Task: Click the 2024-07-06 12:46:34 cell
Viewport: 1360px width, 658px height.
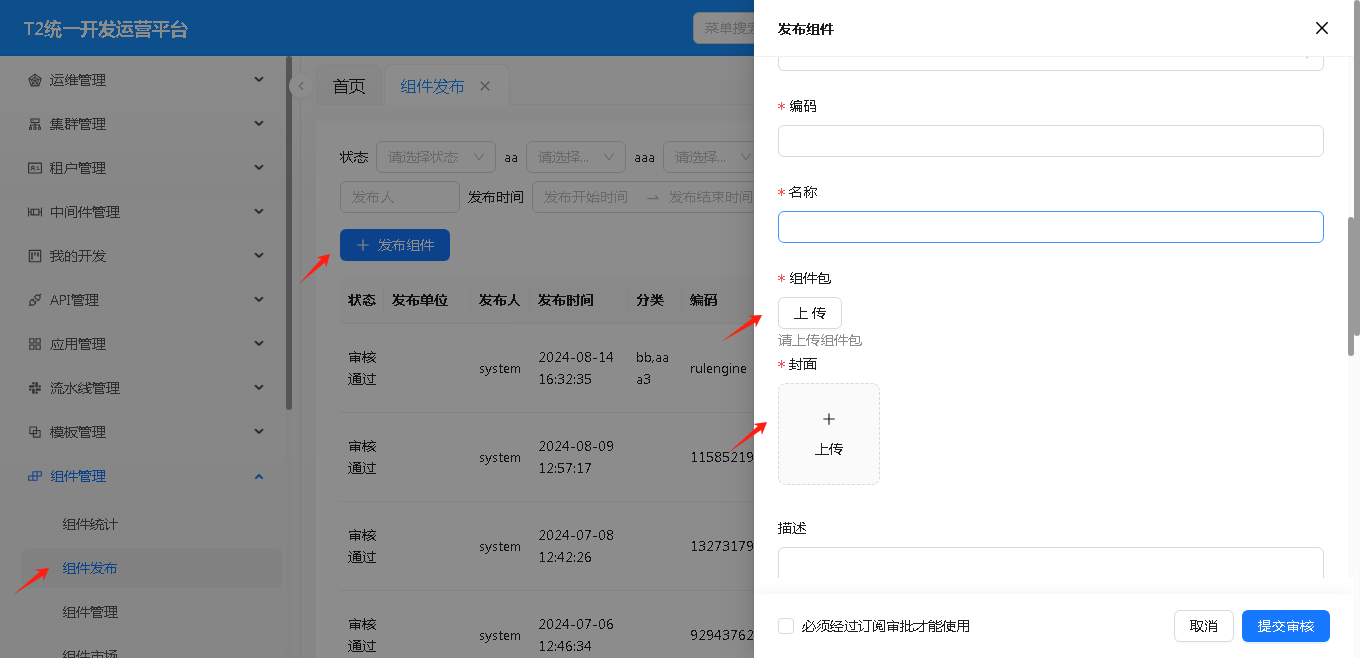Action: pyautogui.click(x=576, y=635)
